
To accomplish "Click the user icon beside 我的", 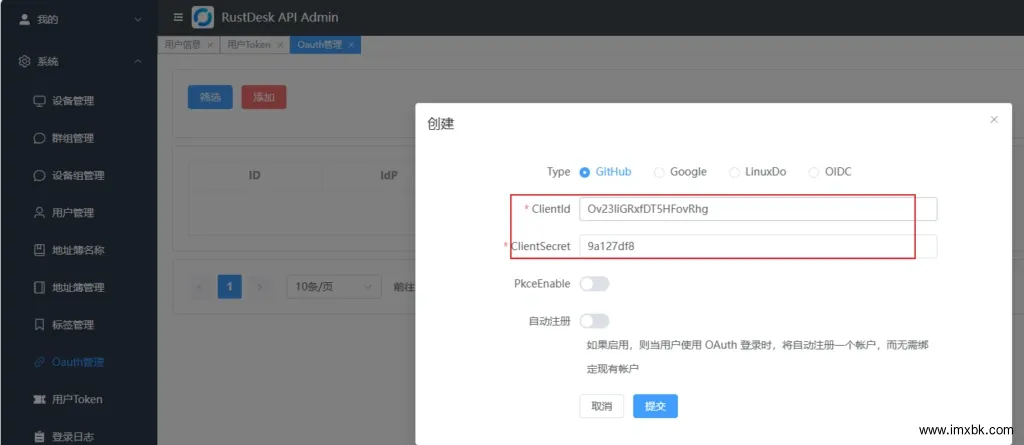I will (25, 20).
